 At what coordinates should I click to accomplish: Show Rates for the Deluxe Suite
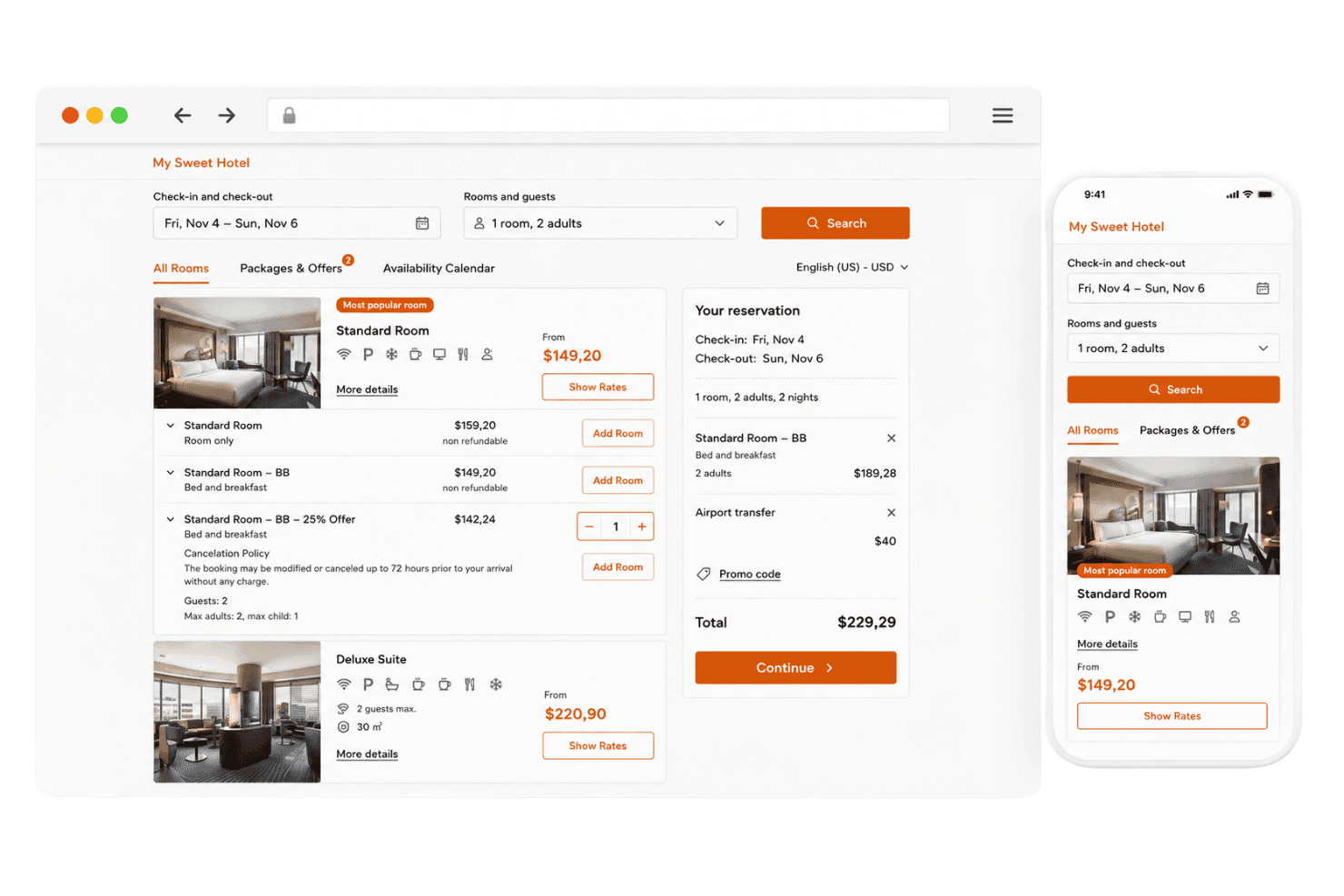[598, 746]
